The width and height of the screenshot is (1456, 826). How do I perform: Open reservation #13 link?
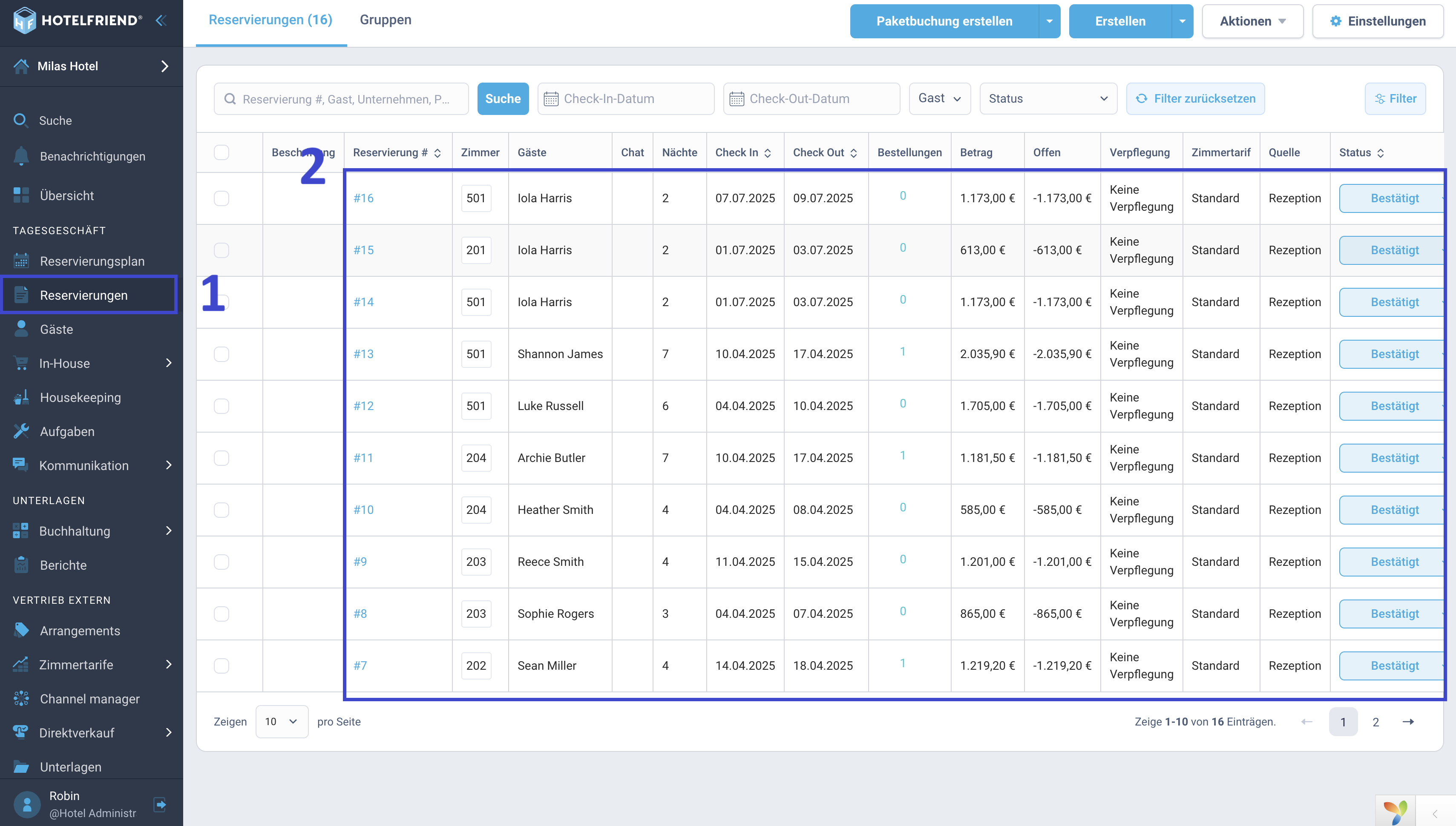pos(363,354)
